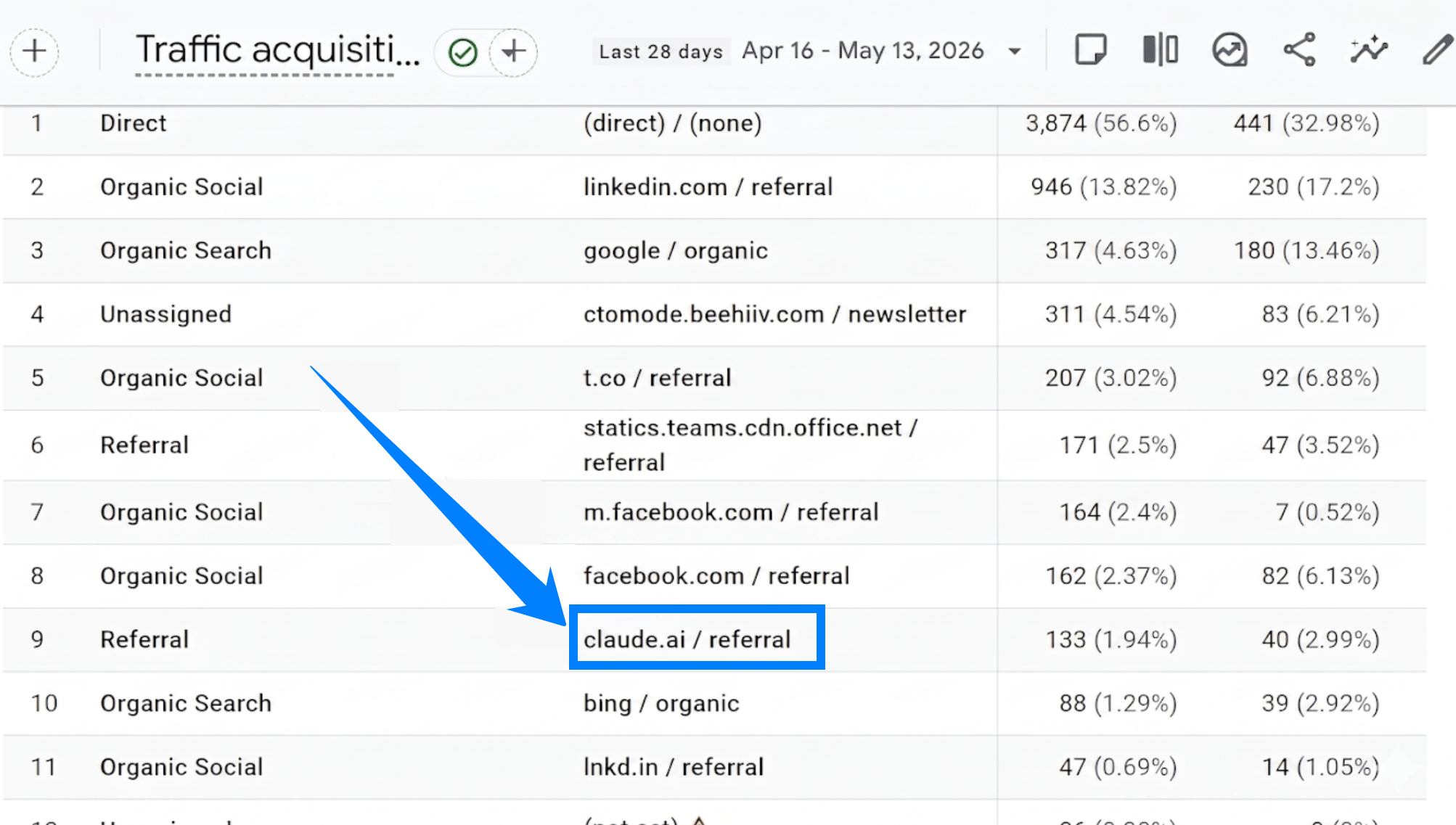Click the 162 (2.37%) value

point(1111,576)
